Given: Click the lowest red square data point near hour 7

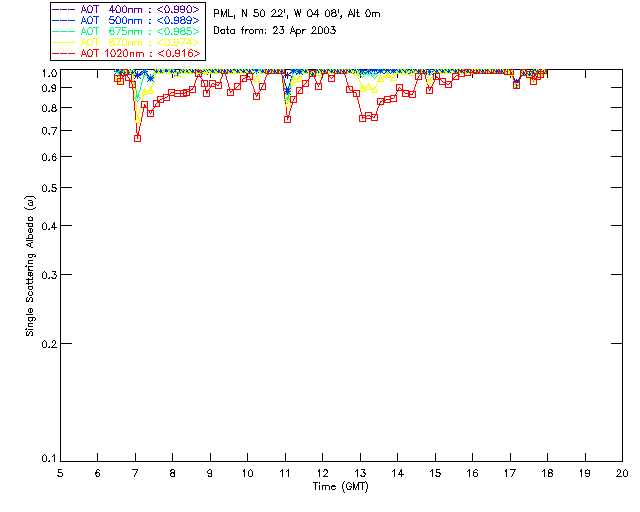Looking at the screenshot, I should [x=138, y=138].
